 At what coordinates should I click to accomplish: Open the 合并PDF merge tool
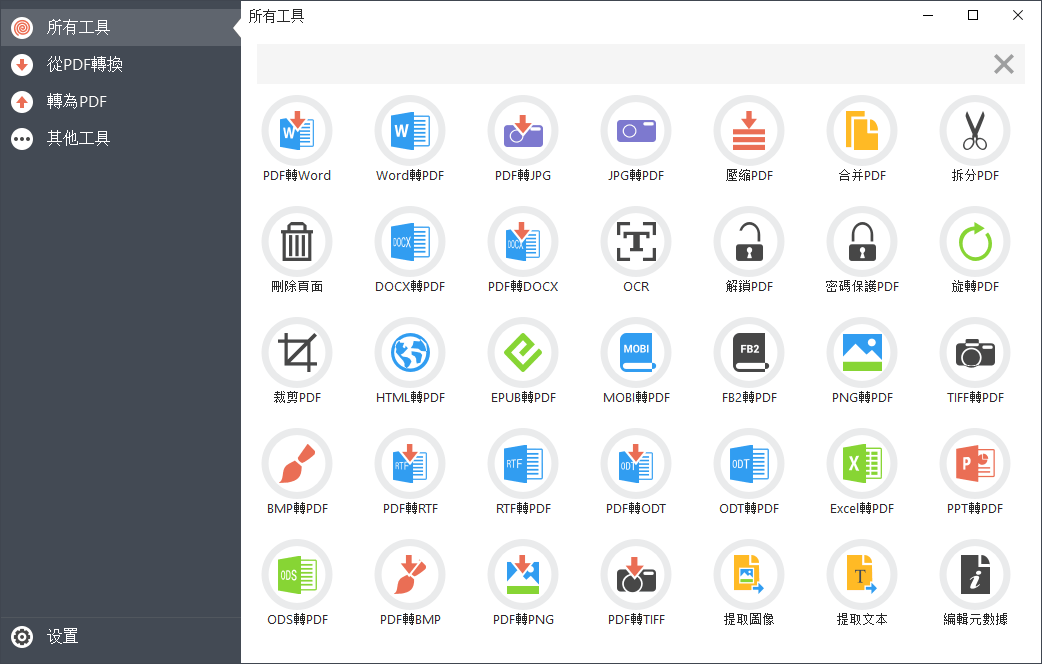862,131
